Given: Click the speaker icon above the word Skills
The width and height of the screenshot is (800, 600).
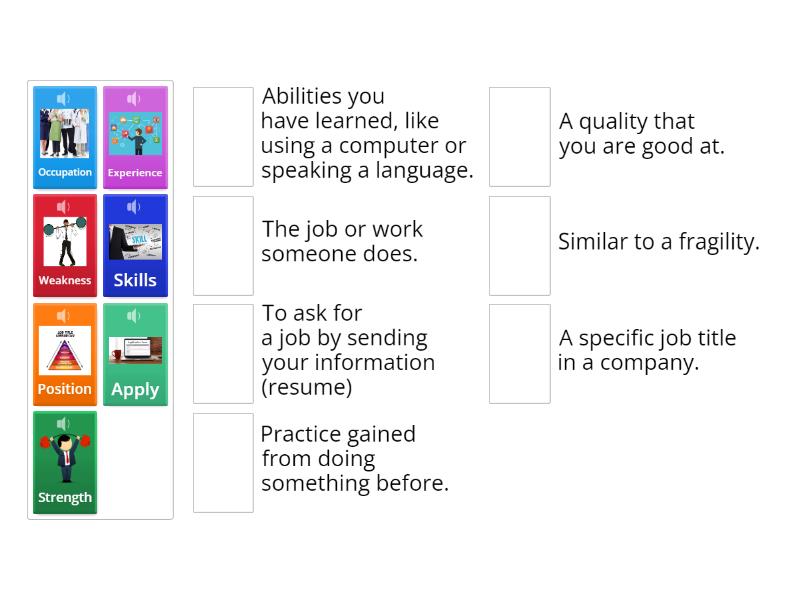Looking at the screenshot, I should (x=135, y=206).
